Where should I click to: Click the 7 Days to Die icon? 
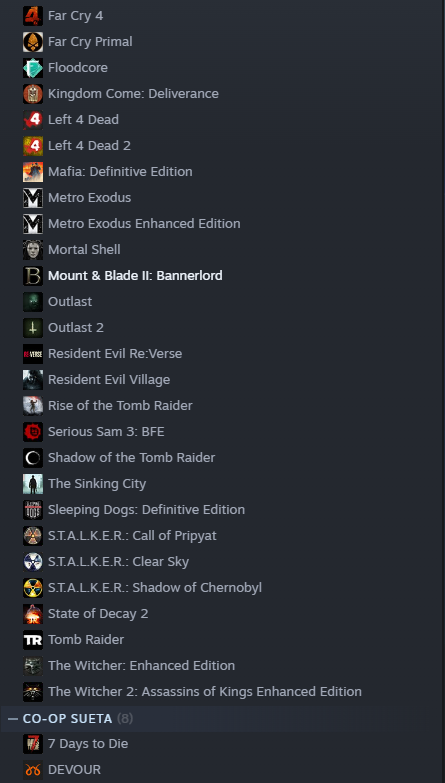click(33, 744)
